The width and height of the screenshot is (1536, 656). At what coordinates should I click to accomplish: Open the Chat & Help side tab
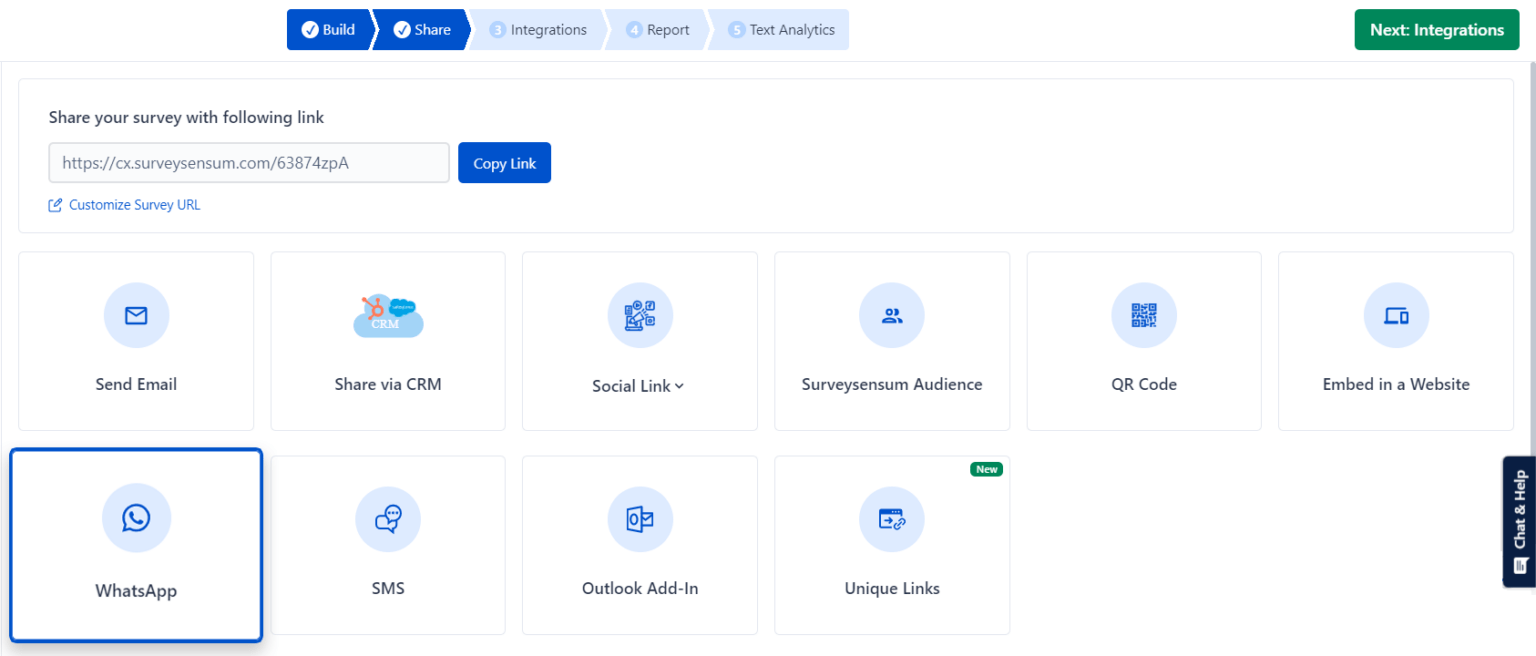pyautogui.click(x=1520, y=522)
